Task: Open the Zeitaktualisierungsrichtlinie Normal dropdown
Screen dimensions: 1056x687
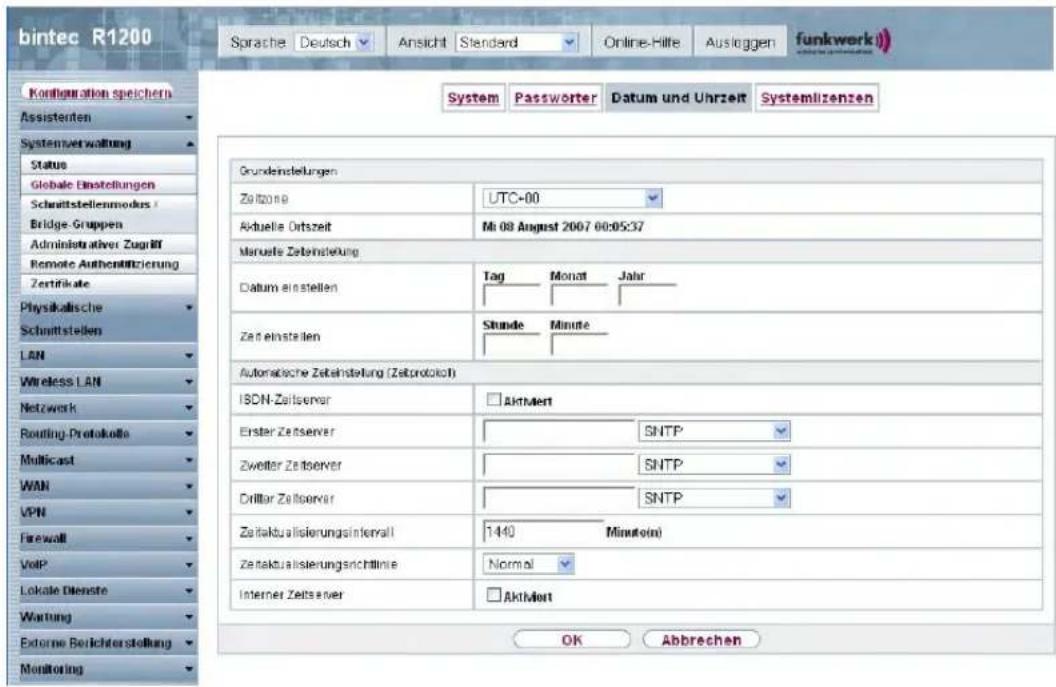Action: point(529,564)
